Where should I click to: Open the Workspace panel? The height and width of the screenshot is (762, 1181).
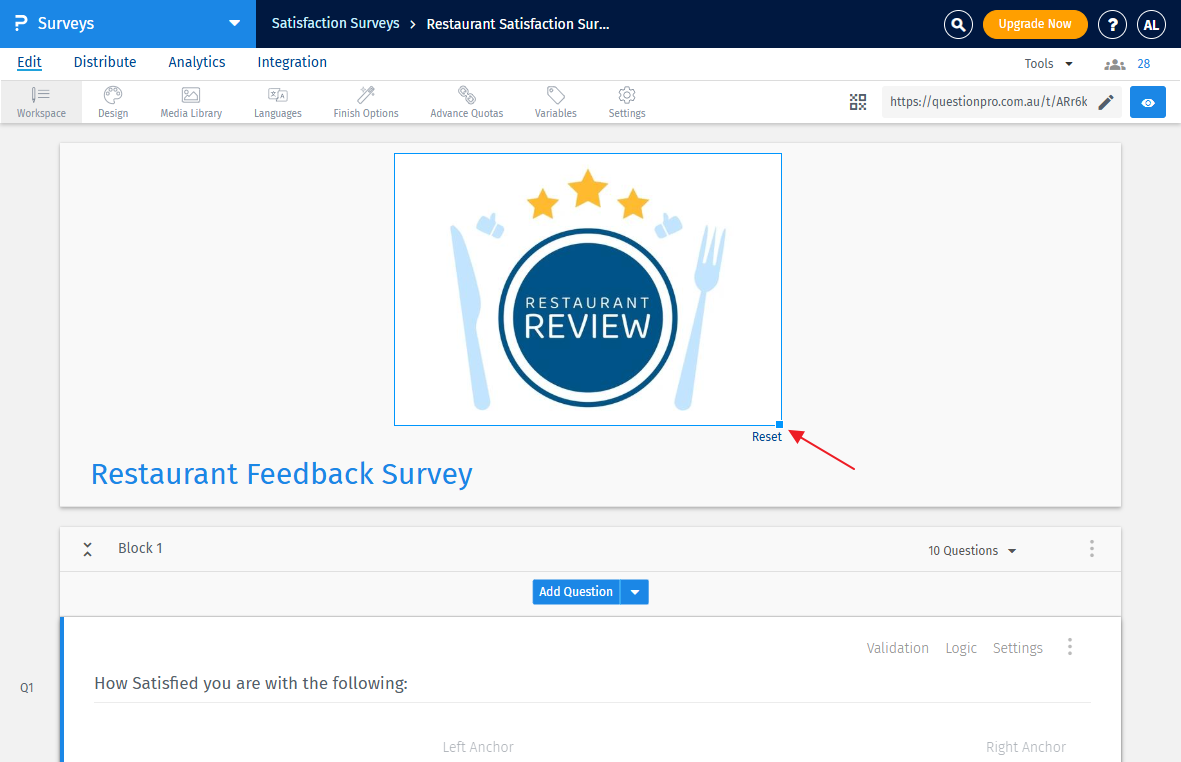(x=40, y=101)
